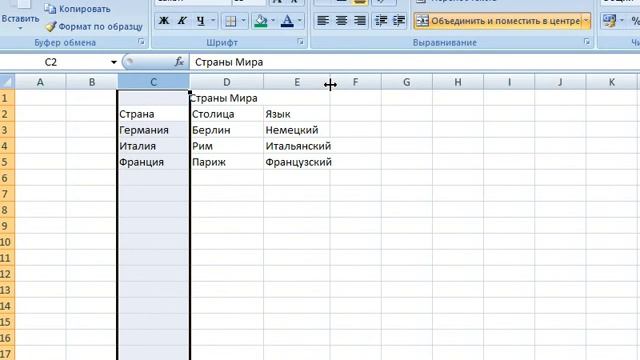Toggle italic formatting (К)

[x=182, y=21]
